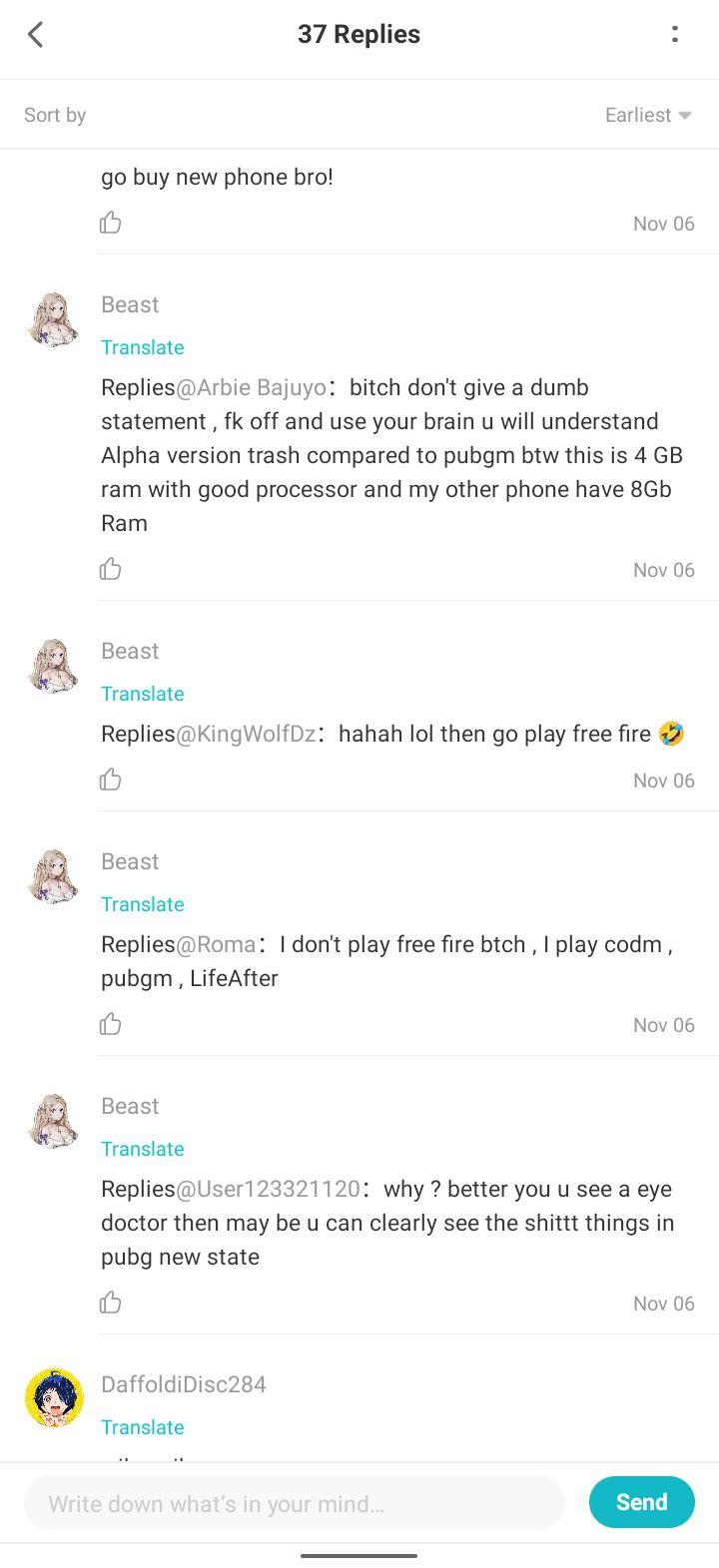Image resolution: width=719 pixels, height=1568 pixels.
Task: Open the three-dot more options menu
Action: (x=675, y=35)
